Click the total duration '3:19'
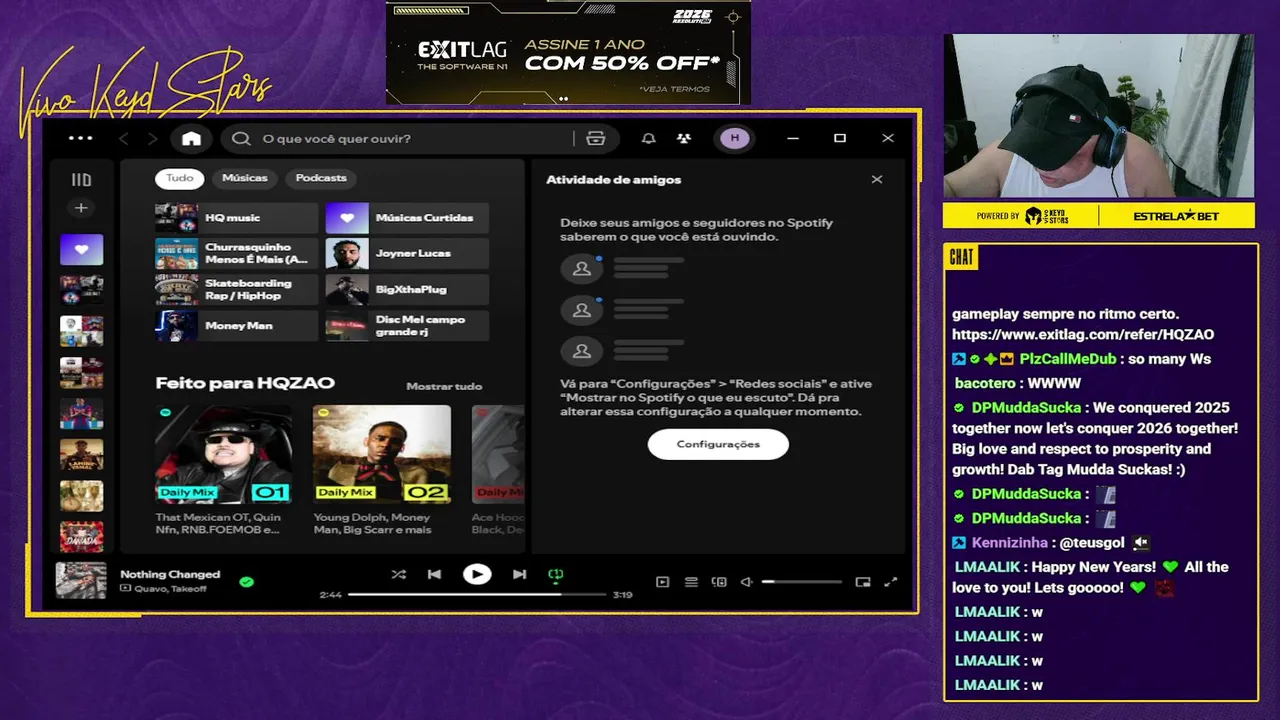 pyautogui.click(x=622, y=595)
